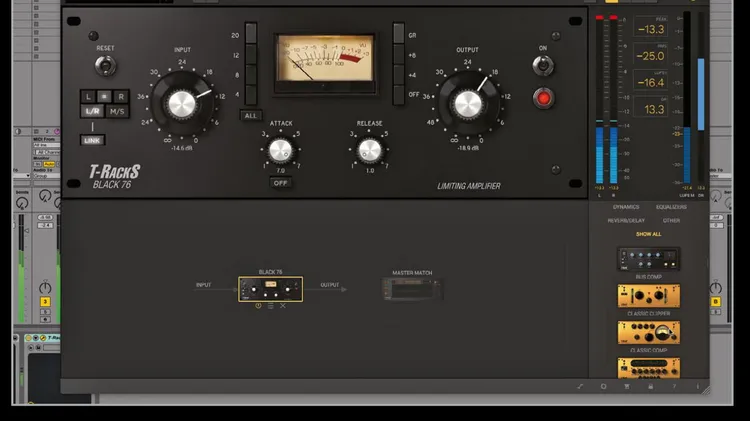This screenshot has height=421, width=750.
Task: Click the VU meter display
Action: click(x=325, y=58)
